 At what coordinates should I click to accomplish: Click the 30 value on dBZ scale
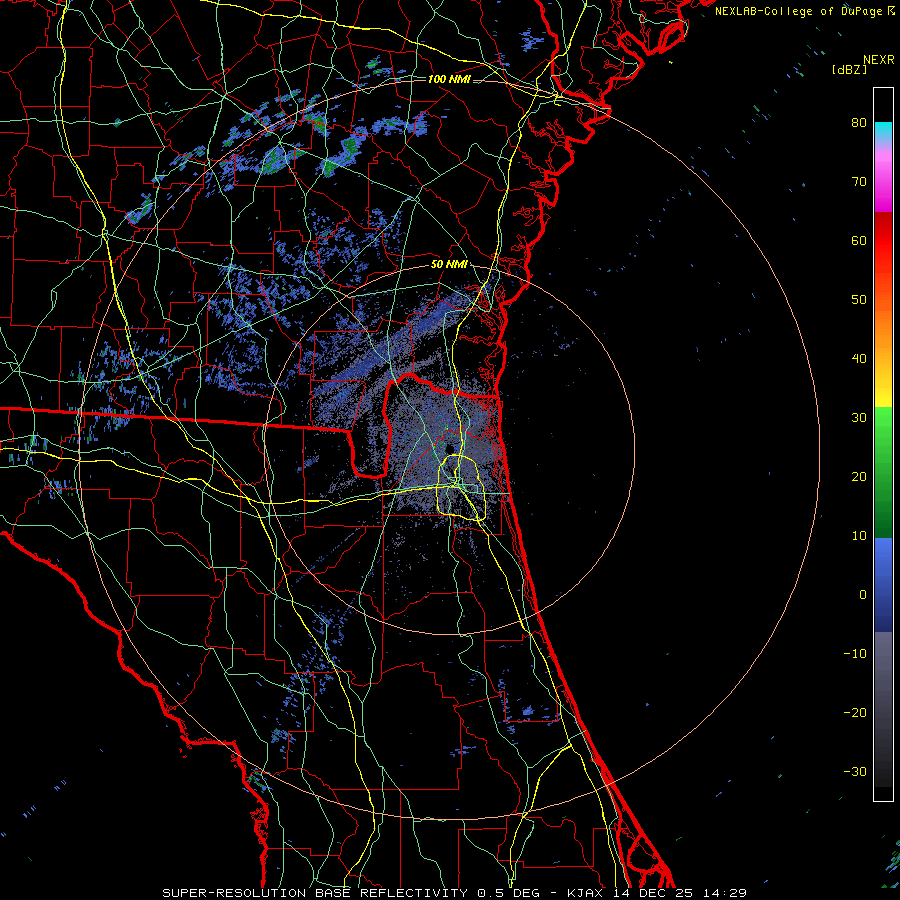[x=859, y=418]
